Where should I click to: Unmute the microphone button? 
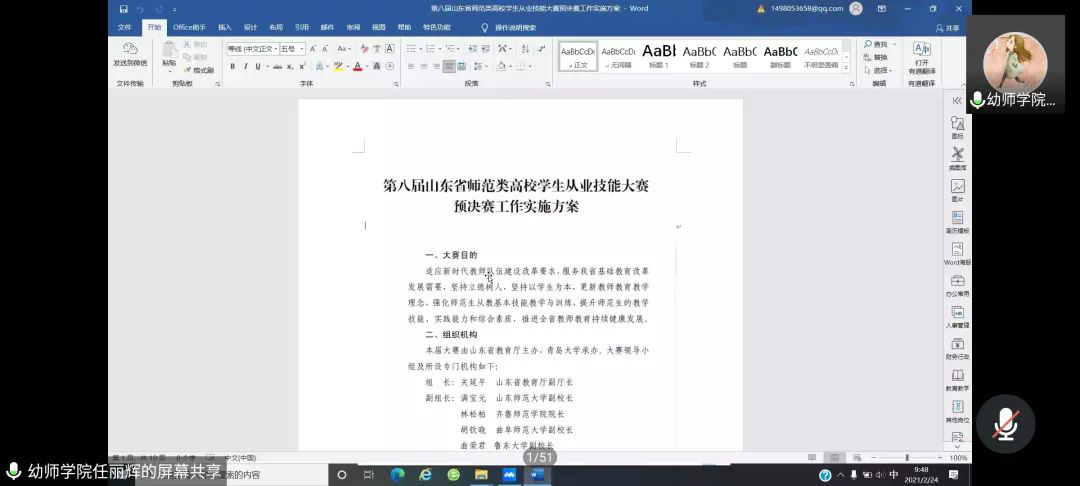(x=1005, y=424)
